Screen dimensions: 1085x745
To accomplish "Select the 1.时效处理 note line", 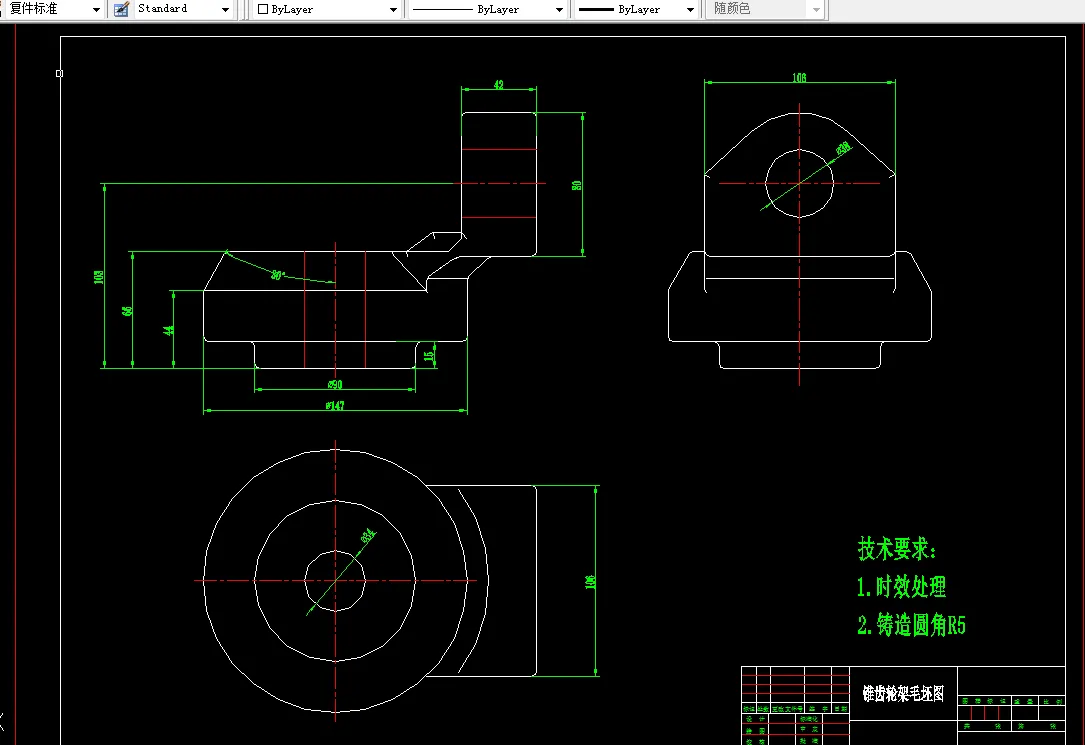I will [901, 587].
